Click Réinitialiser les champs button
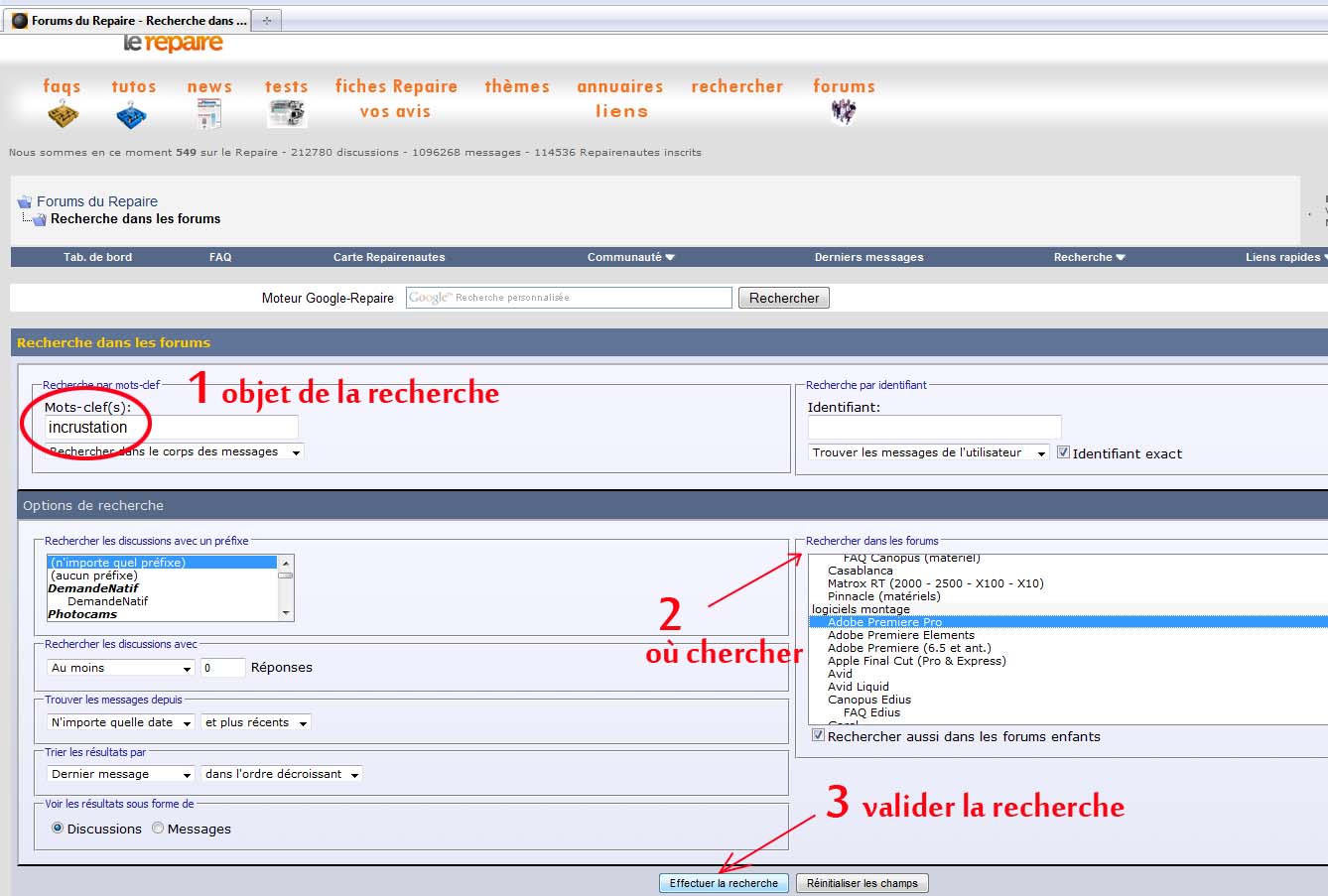Image resolution: width=1328 pixels, height=896 pixels. click(x=863, y=883)
